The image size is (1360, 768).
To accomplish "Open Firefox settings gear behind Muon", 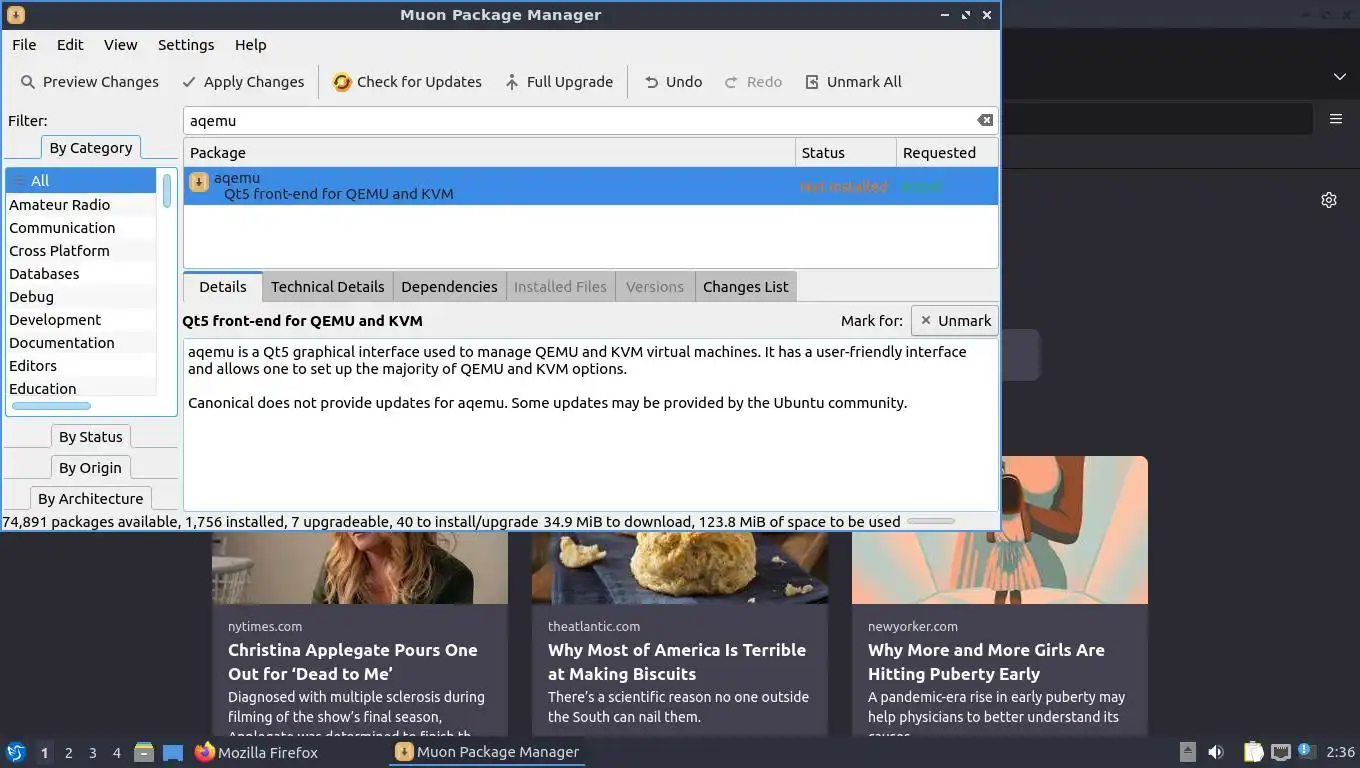I will [x=1329, y=200].
